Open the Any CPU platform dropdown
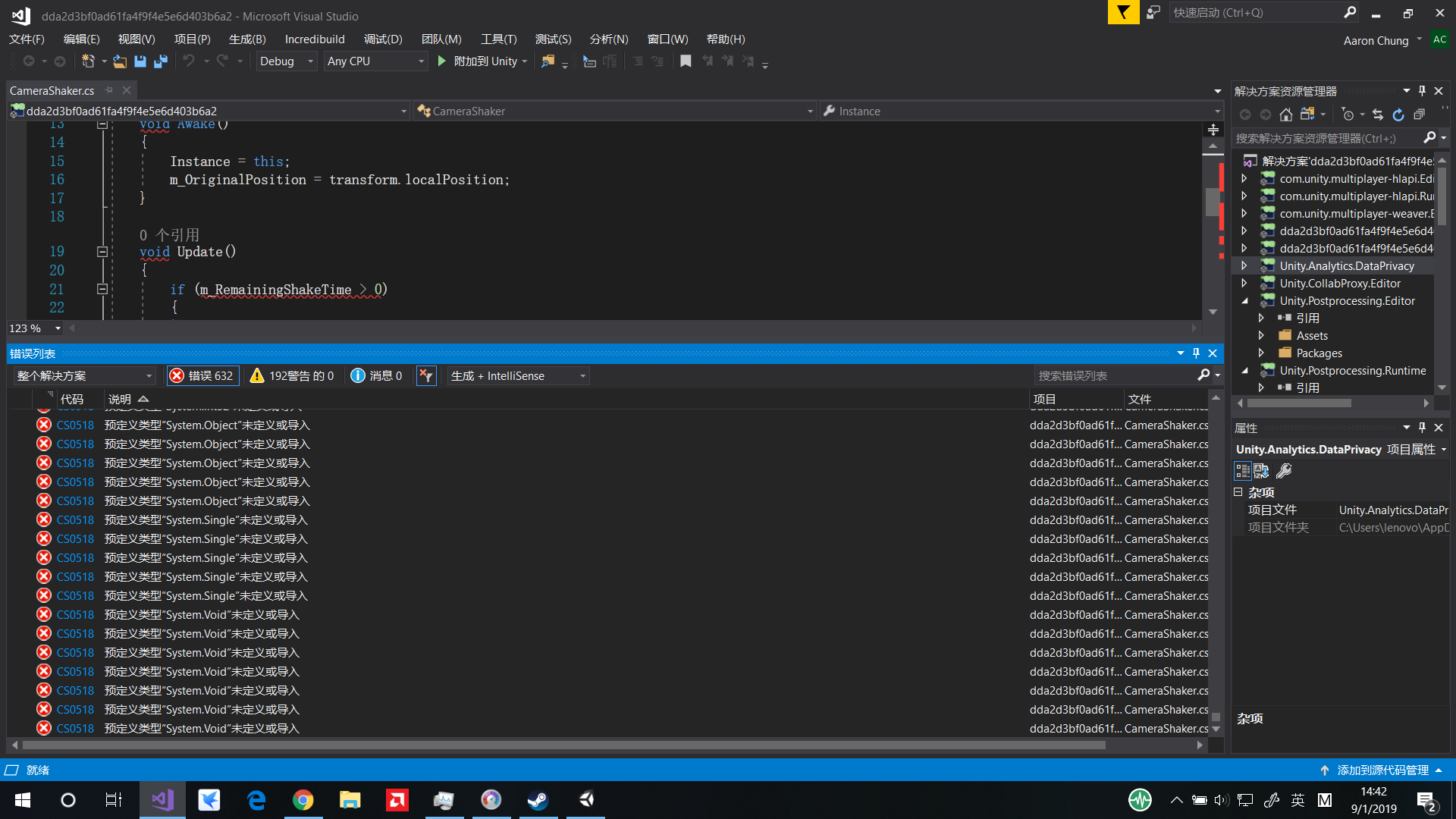 pyautogui.click(x=375, y=61)
